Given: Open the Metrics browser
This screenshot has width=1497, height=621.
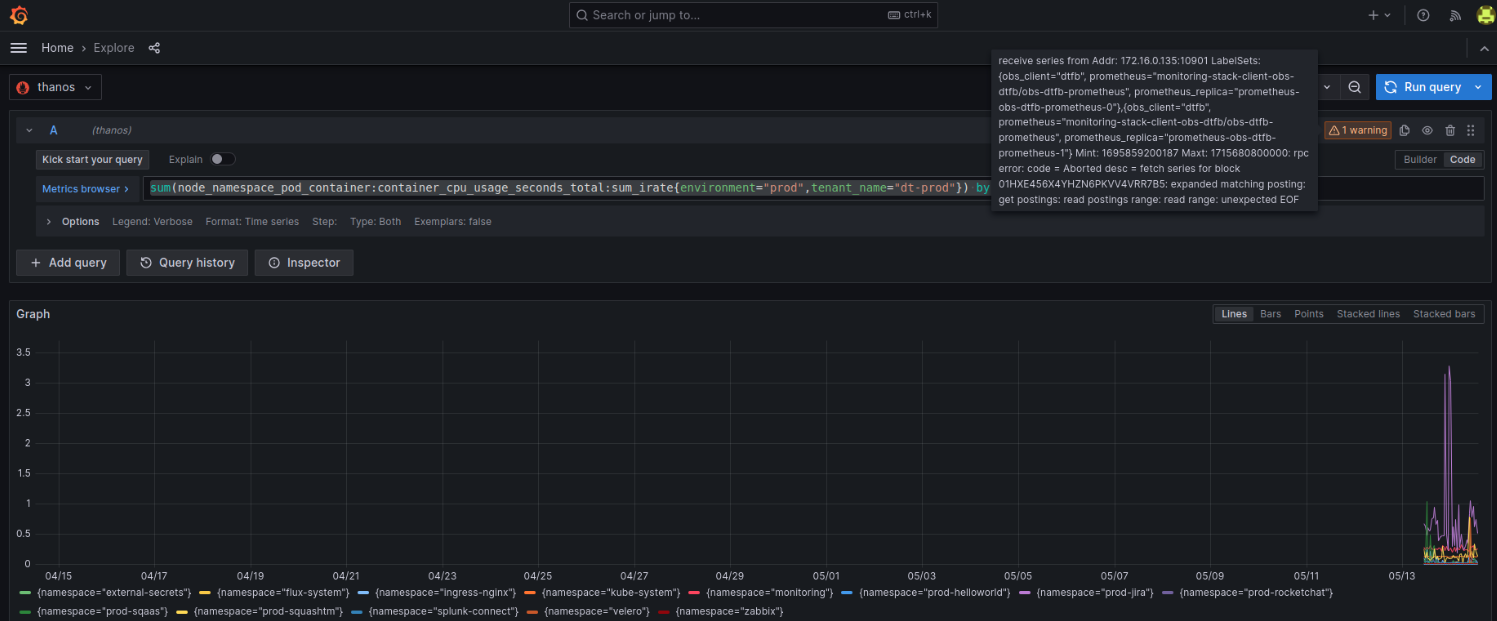Looking at the screenshot, I should (x=85, y=189).
